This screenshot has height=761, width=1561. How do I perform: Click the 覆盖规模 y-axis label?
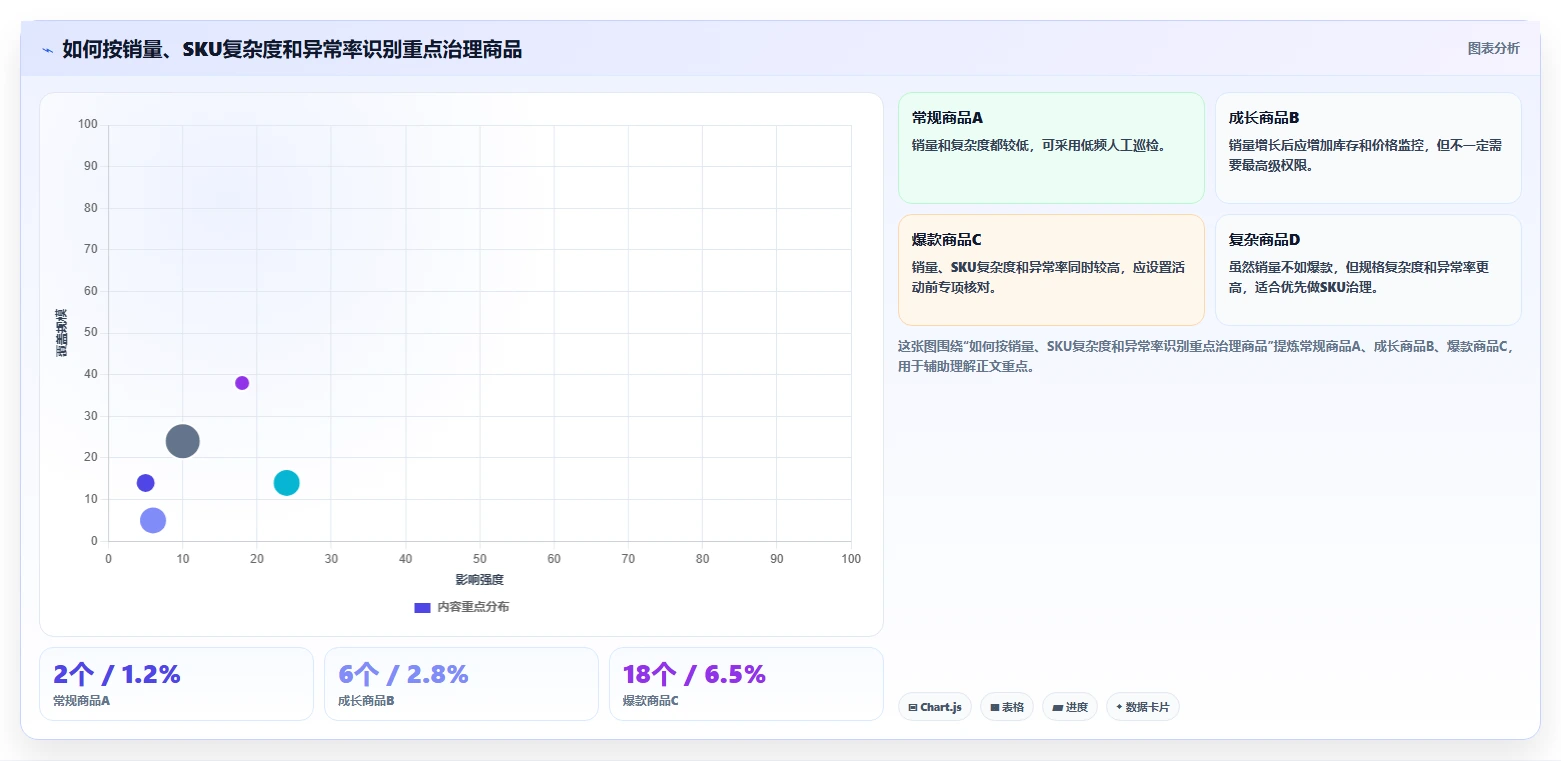62,333
